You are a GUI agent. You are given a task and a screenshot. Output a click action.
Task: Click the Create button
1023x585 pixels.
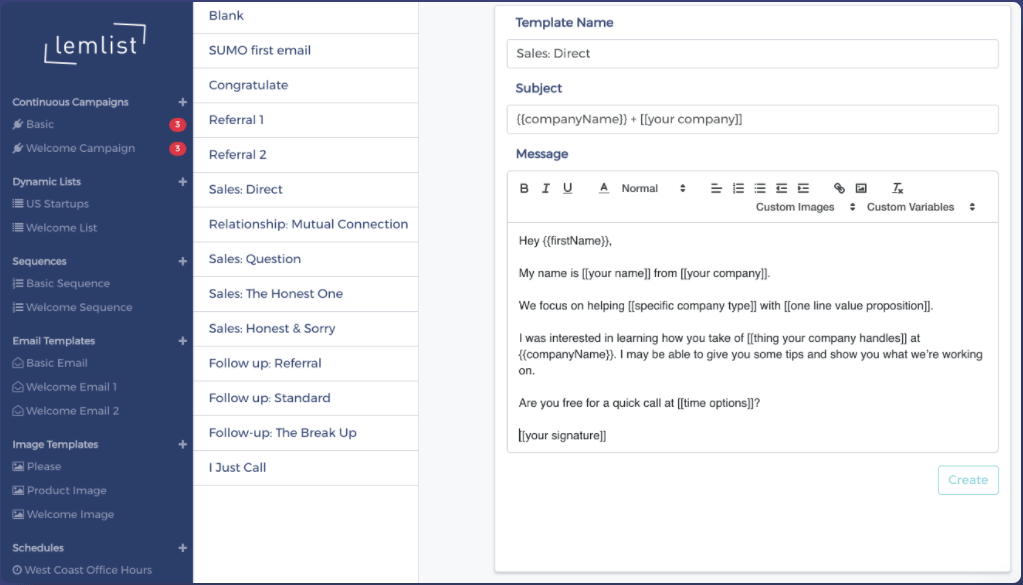coord(967,480)
